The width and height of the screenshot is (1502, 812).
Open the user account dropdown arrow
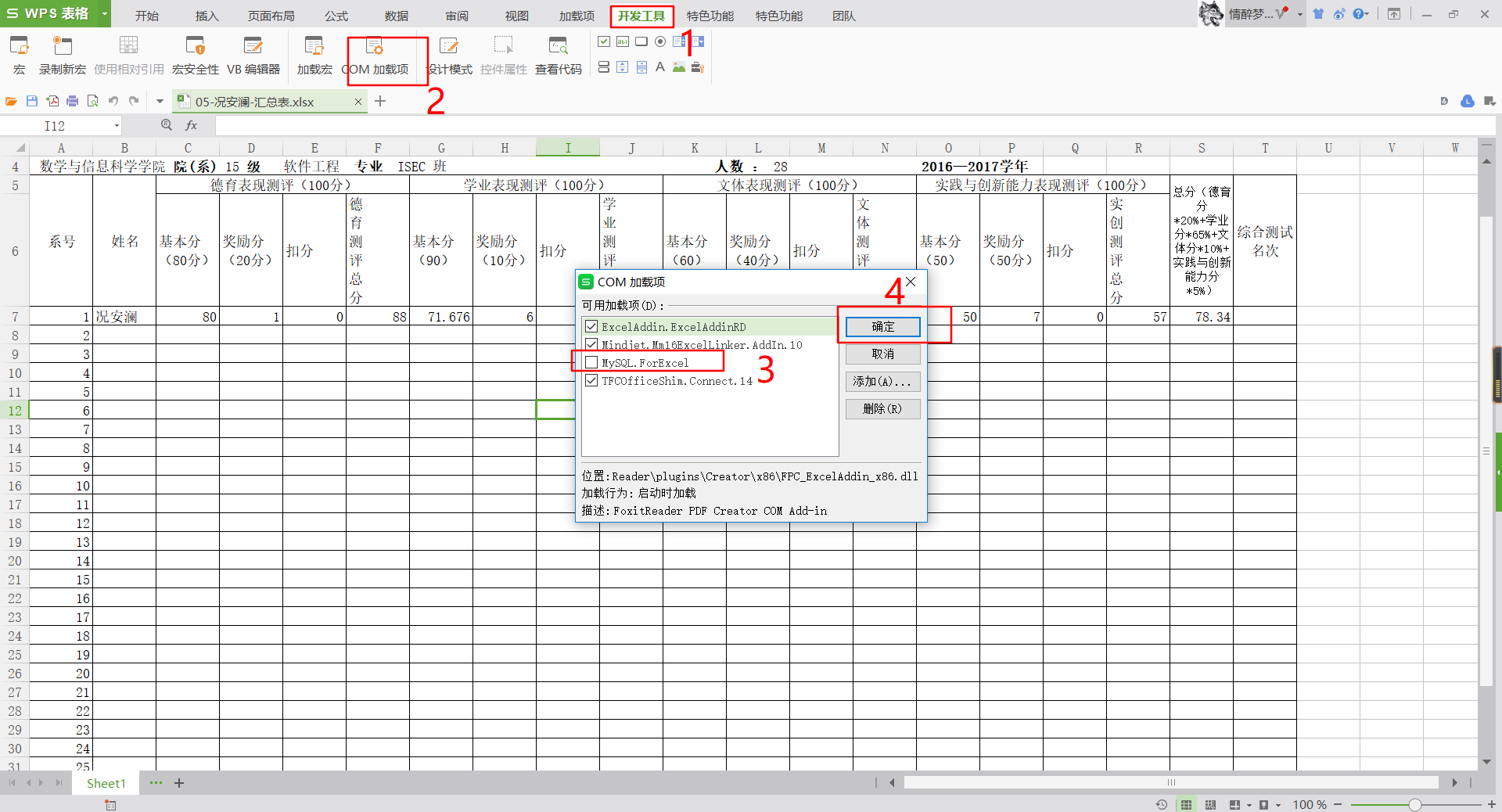[1299, 14]
